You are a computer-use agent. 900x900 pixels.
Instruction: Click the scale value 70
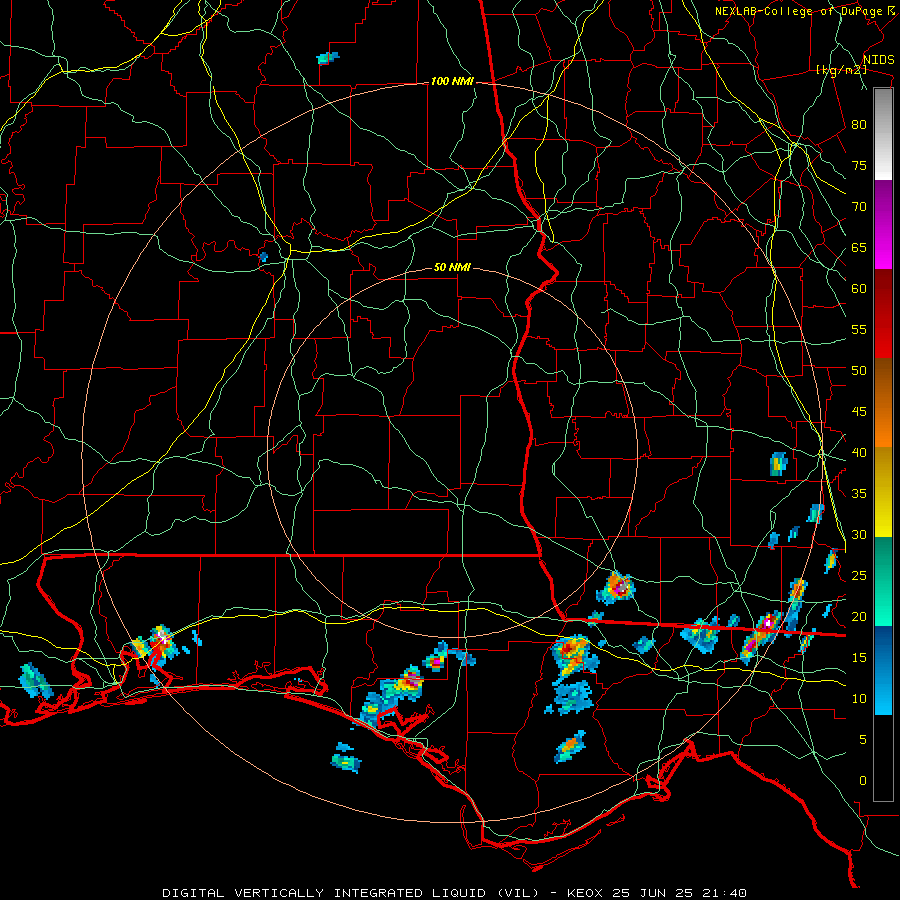point(859,207)
